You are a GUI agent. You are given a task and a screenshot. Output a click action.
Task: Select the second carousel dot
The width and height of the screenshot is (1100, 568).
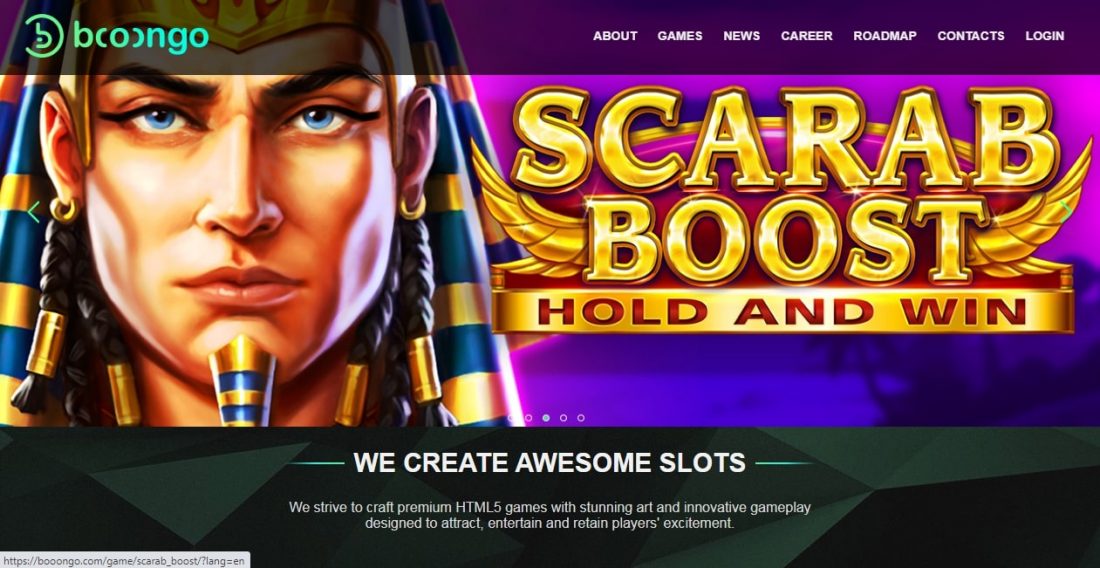point(528,418)
